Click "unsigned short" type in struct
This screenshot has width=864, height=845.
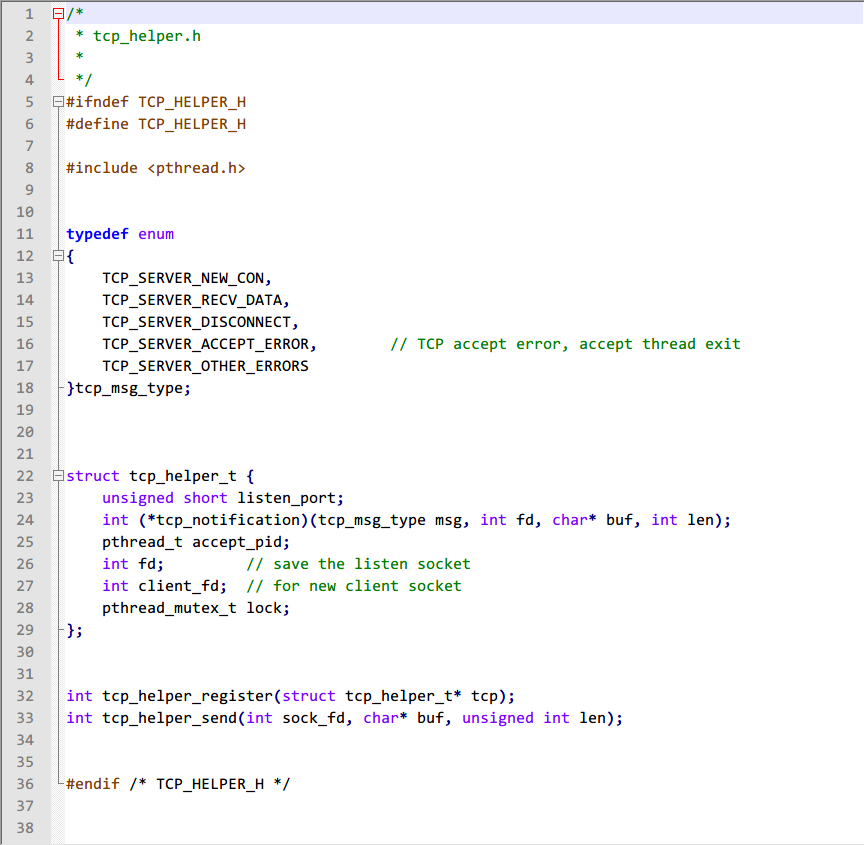tap(165, 499)
